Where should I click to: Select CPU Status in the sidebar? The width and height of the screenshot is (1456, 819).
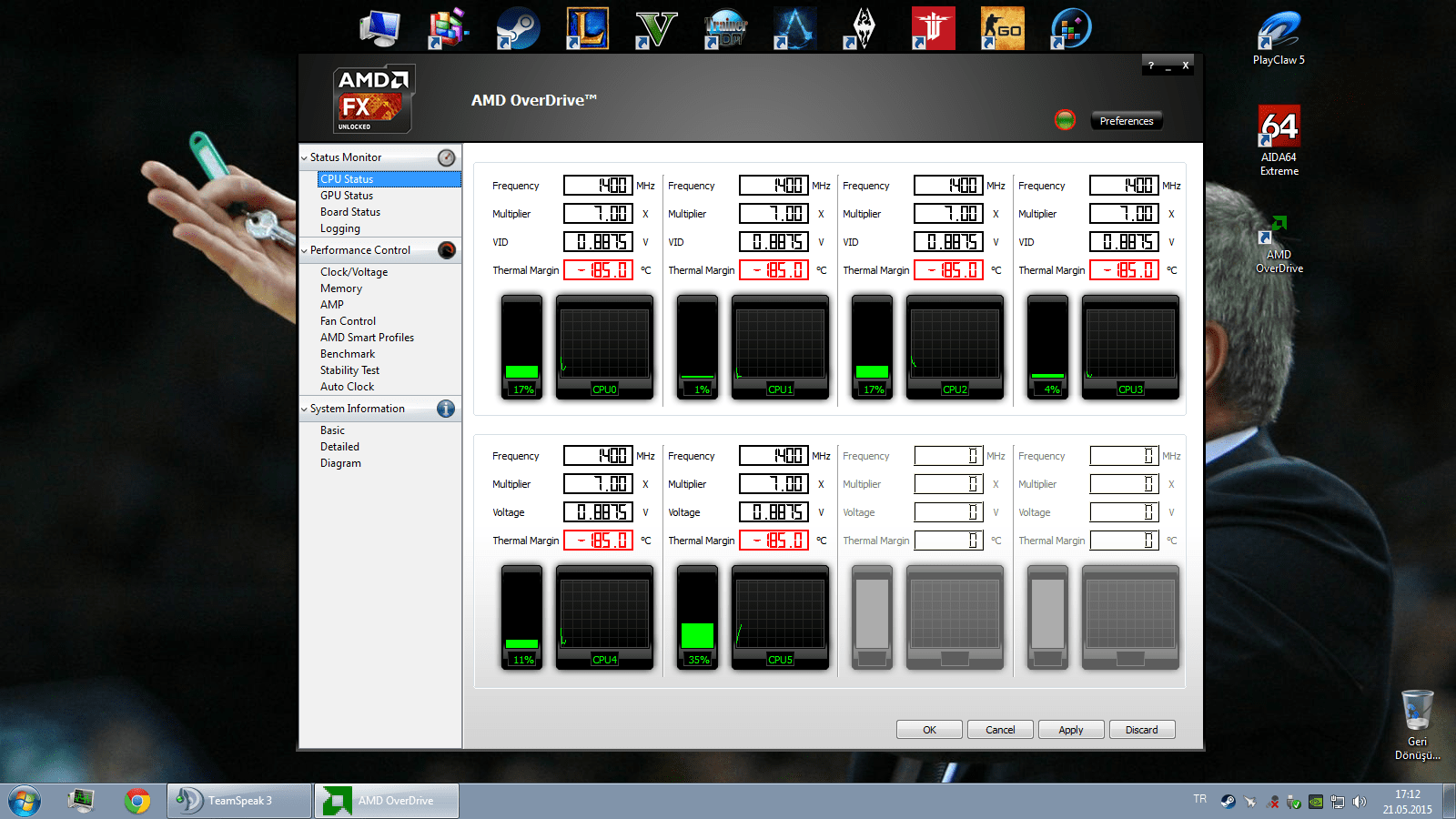pos(389,179)
